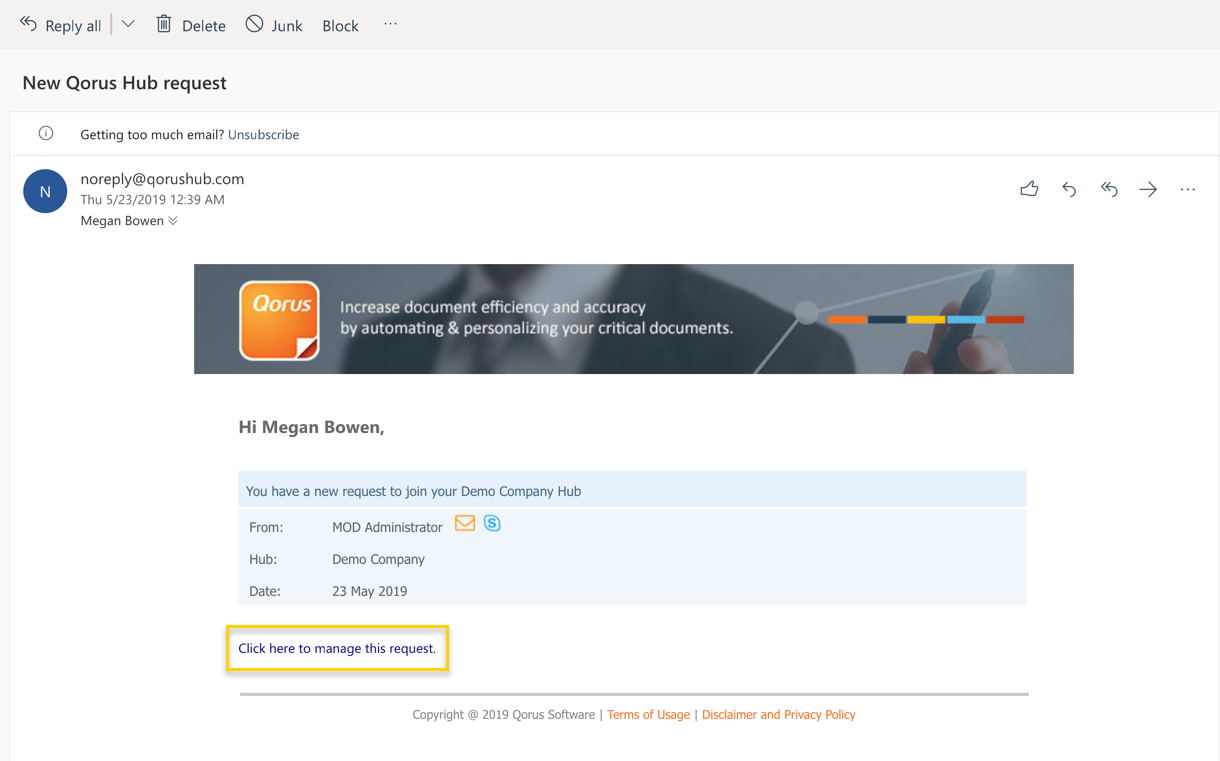Image resolution: width=1220 pixels, height=761 pixels.
Task: Select the subject New Qorus Hub request
Action: click(125, 83)
